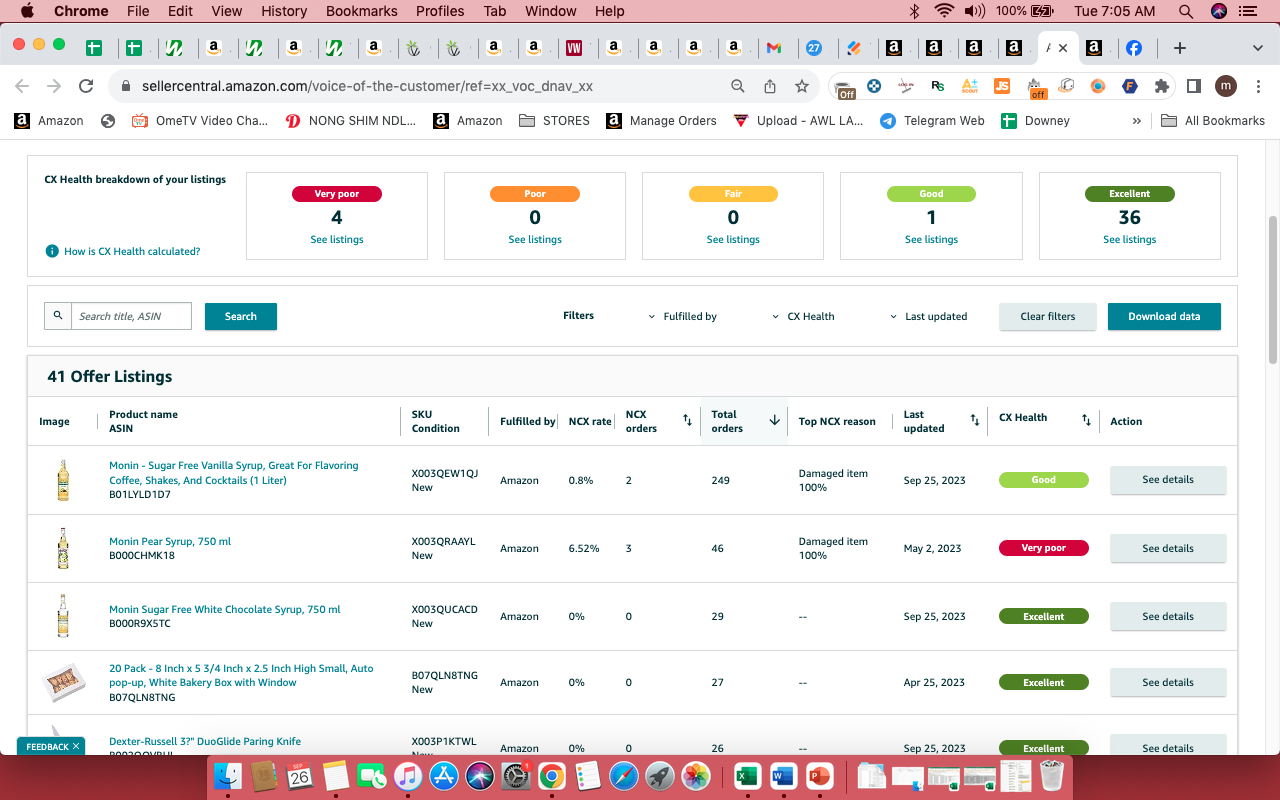Viewport: 1280px width, 800px height.
Task: Open the tab search dropdown chevron
Action: [1257, 48]
